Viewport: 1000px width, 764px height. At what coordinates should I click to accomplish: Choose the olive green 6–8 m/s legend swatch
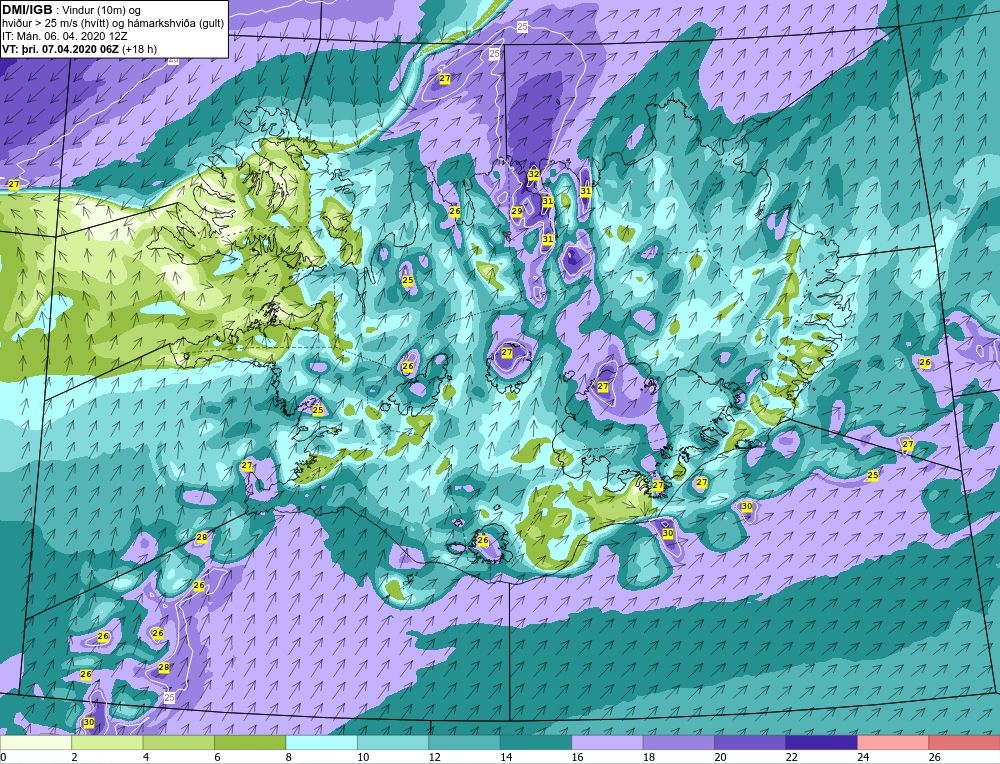point(250,742)
